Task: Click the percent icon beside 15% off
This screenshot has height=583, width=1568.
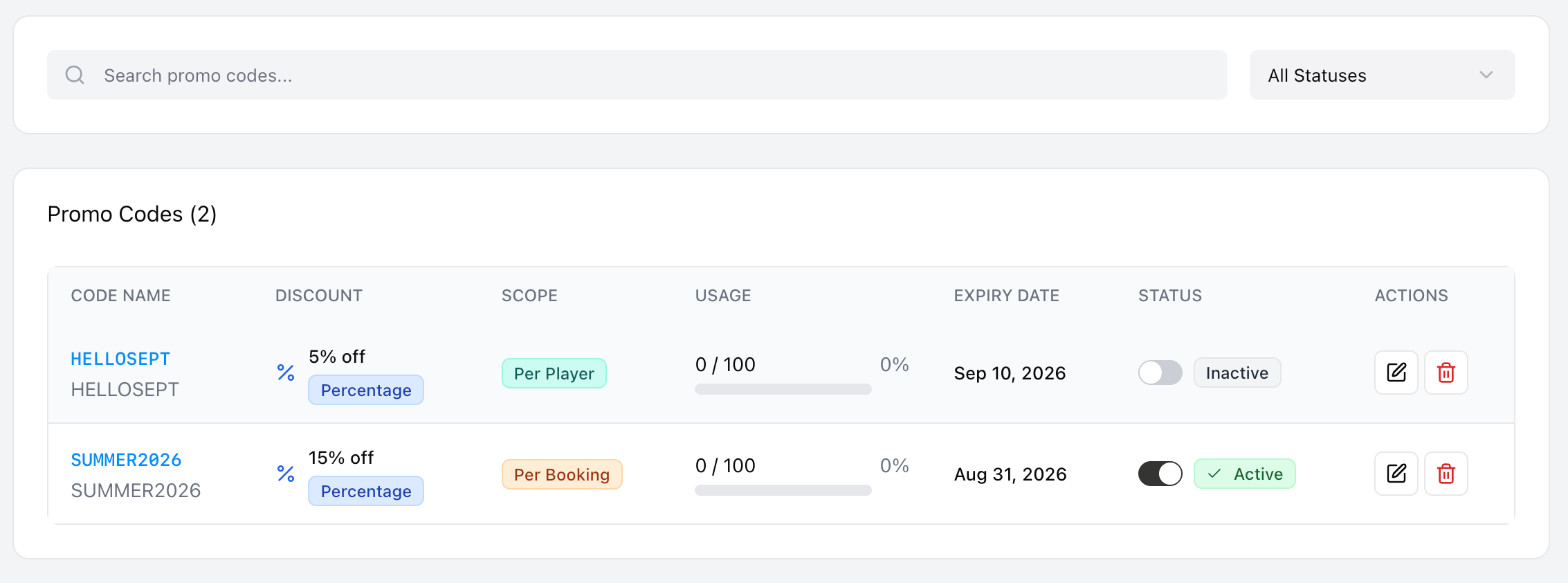Action: pos(286,474)
